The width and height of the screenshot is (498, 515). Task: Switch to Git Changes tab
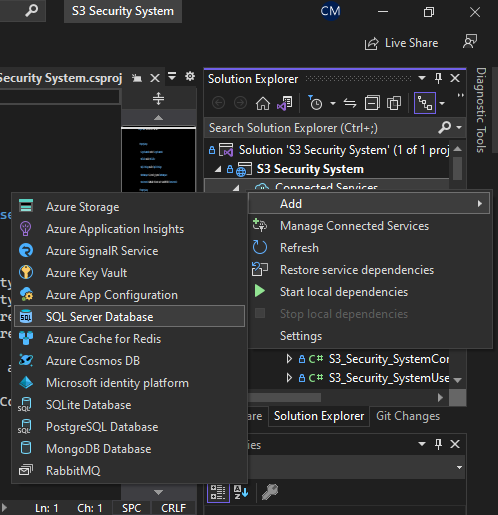coord(408,416)
